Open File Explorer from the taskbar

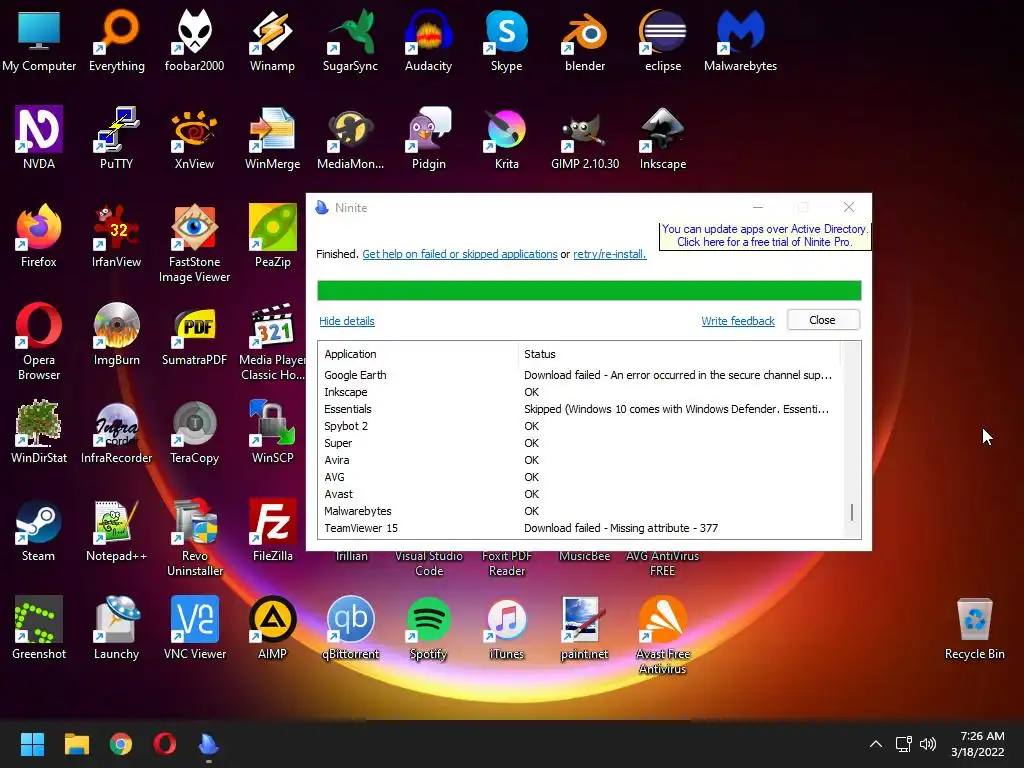coord(76,744)
